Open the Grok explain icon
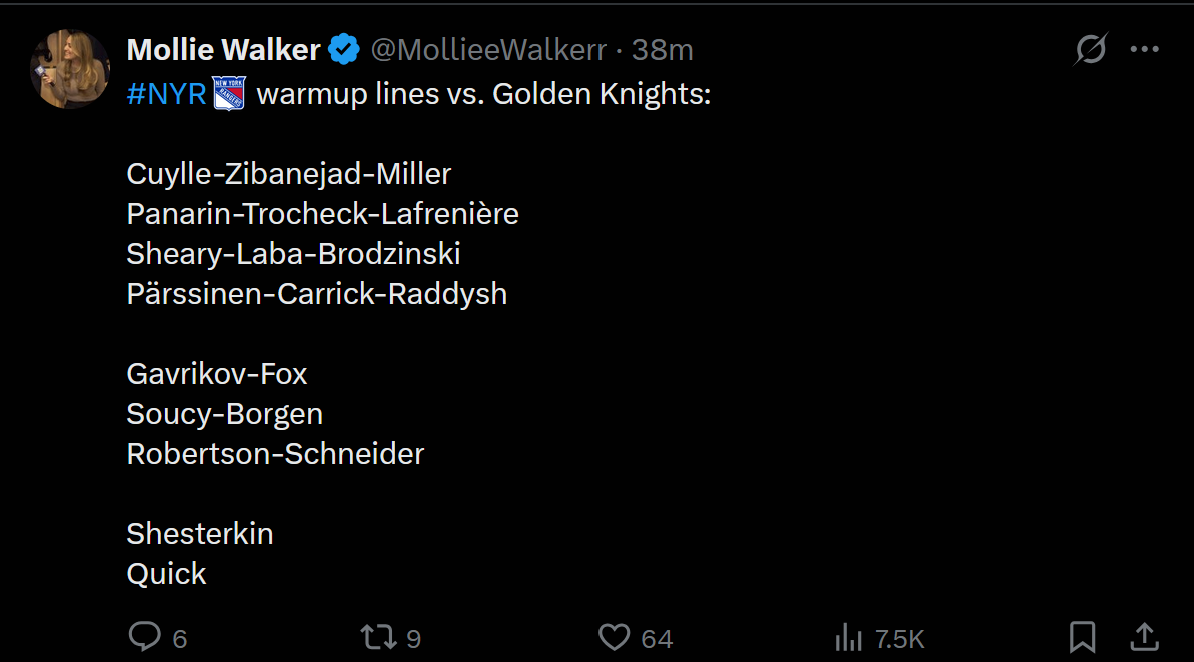The width and height of the screenshot is (1194, 662). point(1090,49)
